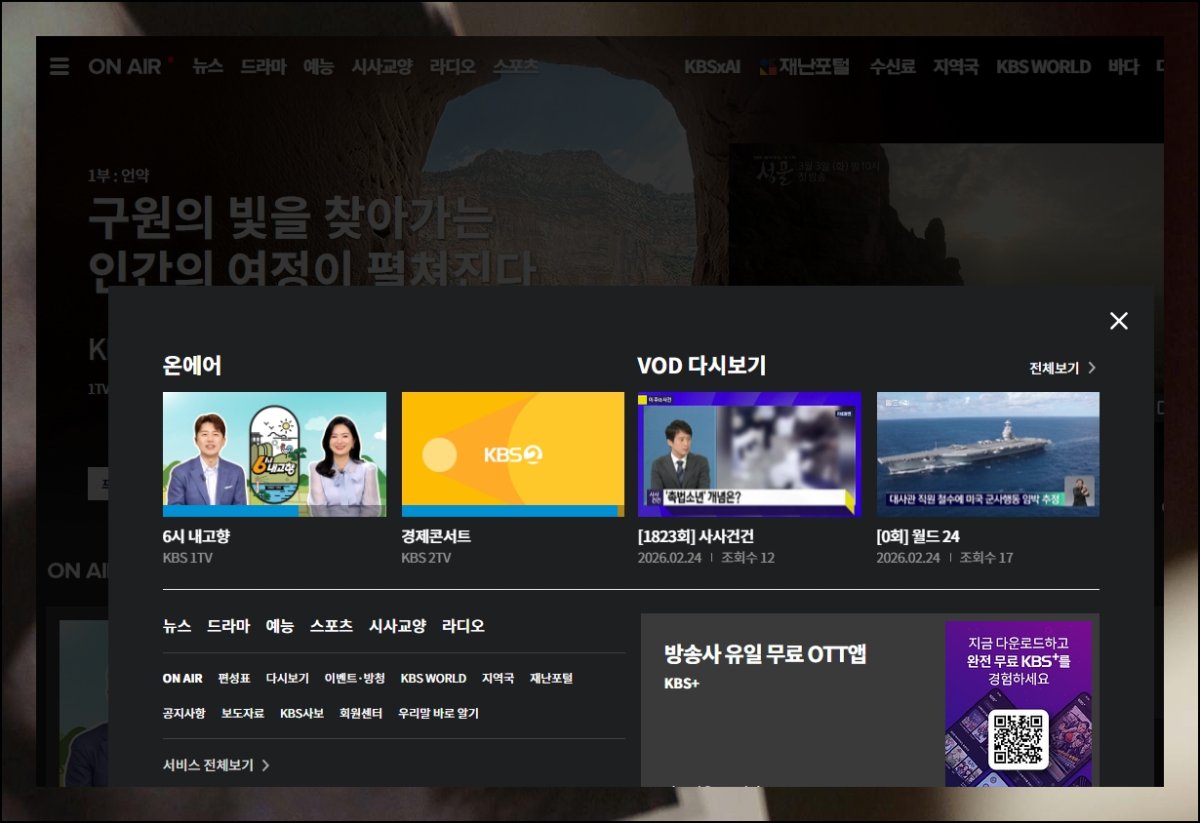The height and width of the screenshot is (823, 1200).
Task: Open 라디오 in the top navigation bar
Action: (x=453, y=67)
